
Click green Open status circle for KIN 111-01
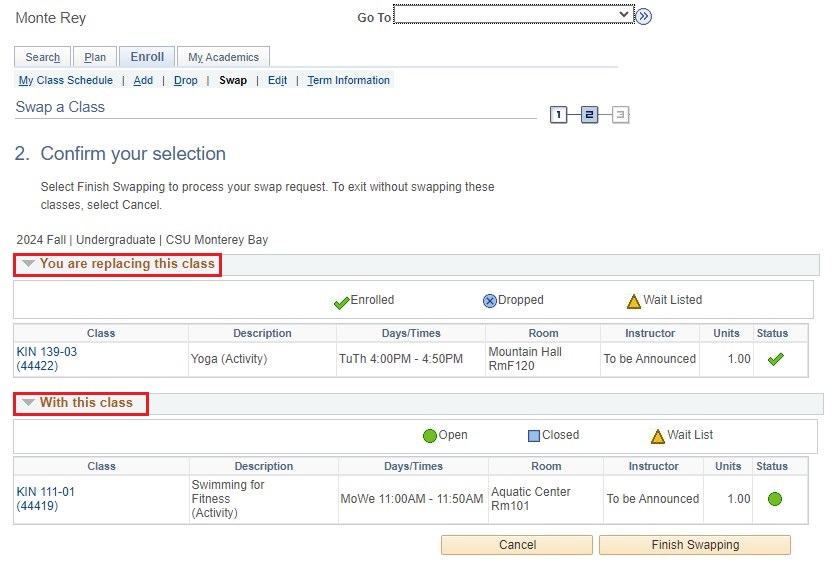[774, 499]
